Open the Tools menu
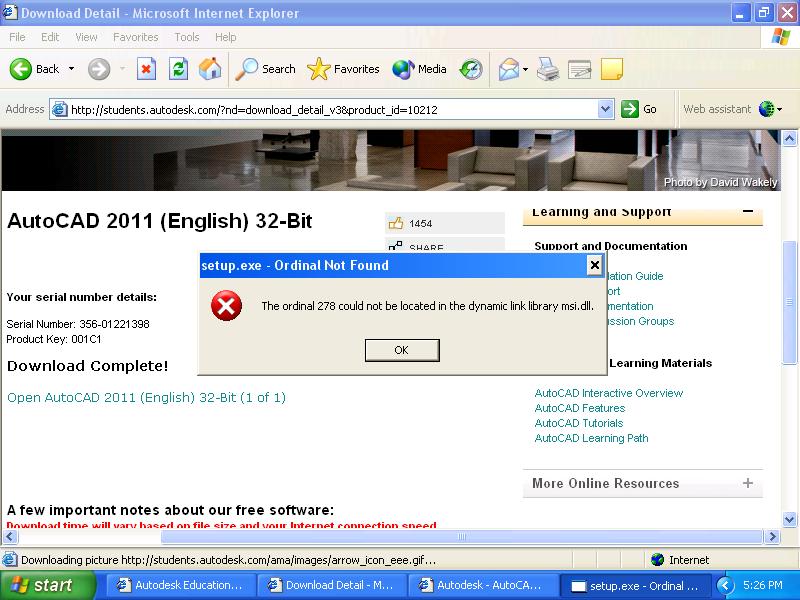The image size is (800, 600). coord(185,37)
